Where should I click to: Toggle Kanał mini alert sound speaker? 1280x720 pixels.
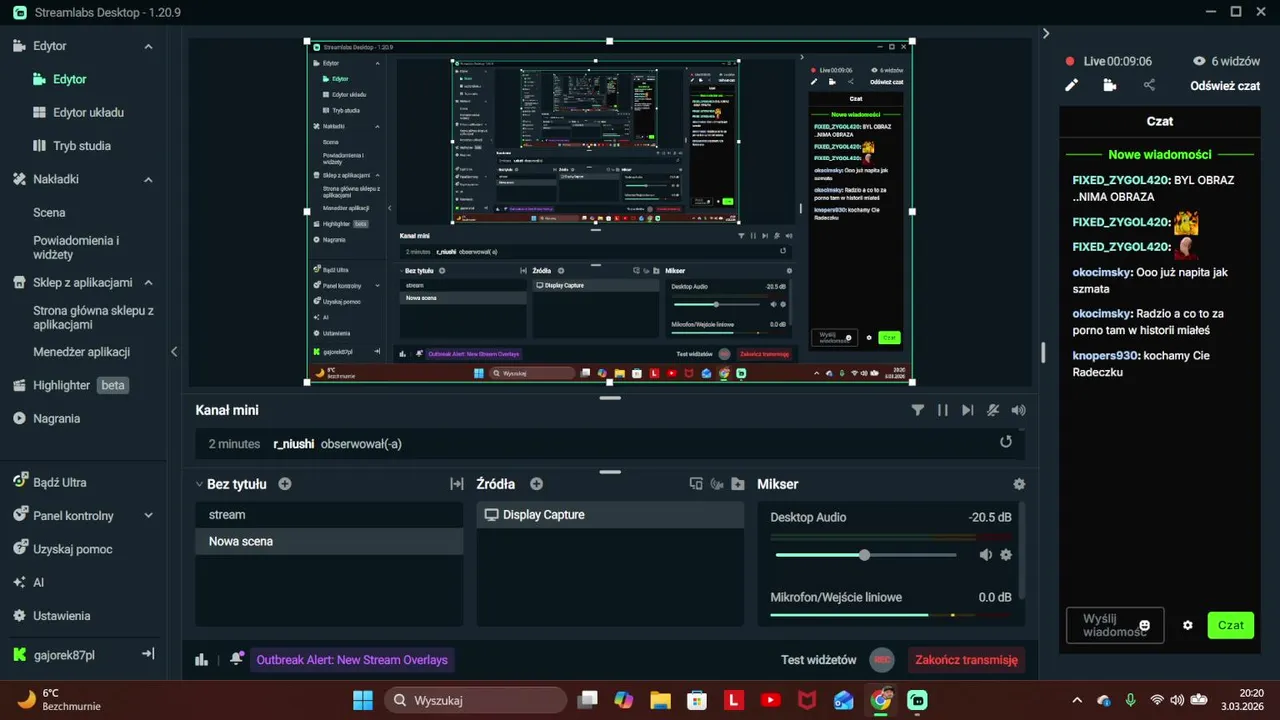(x=1018, y=410)
